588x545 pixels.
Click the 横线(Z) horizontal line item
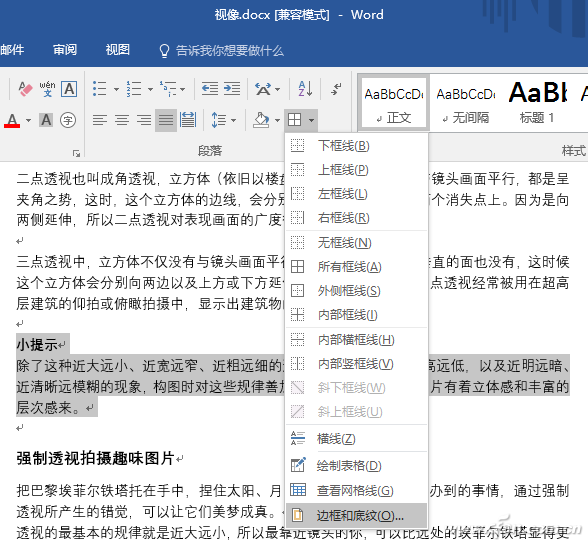pyautogui.click(x=356, y=438)
